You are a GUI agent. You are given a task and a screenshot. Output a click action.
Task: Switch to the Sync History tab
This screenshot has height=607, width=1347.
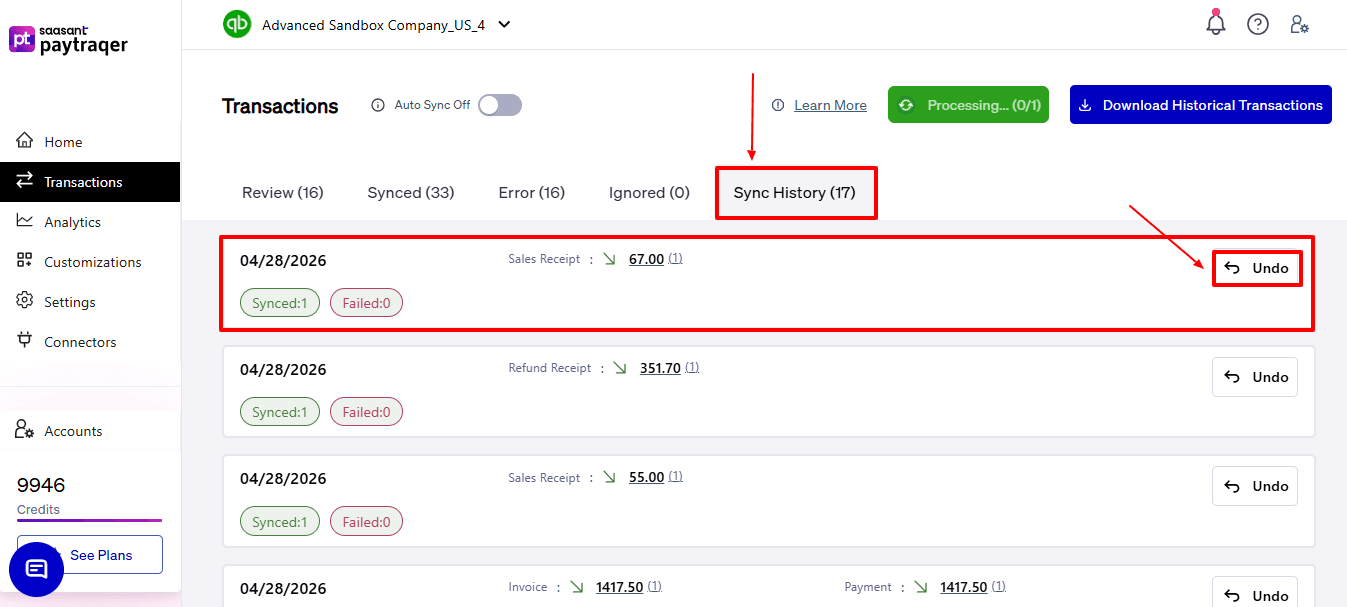[795, 192]
